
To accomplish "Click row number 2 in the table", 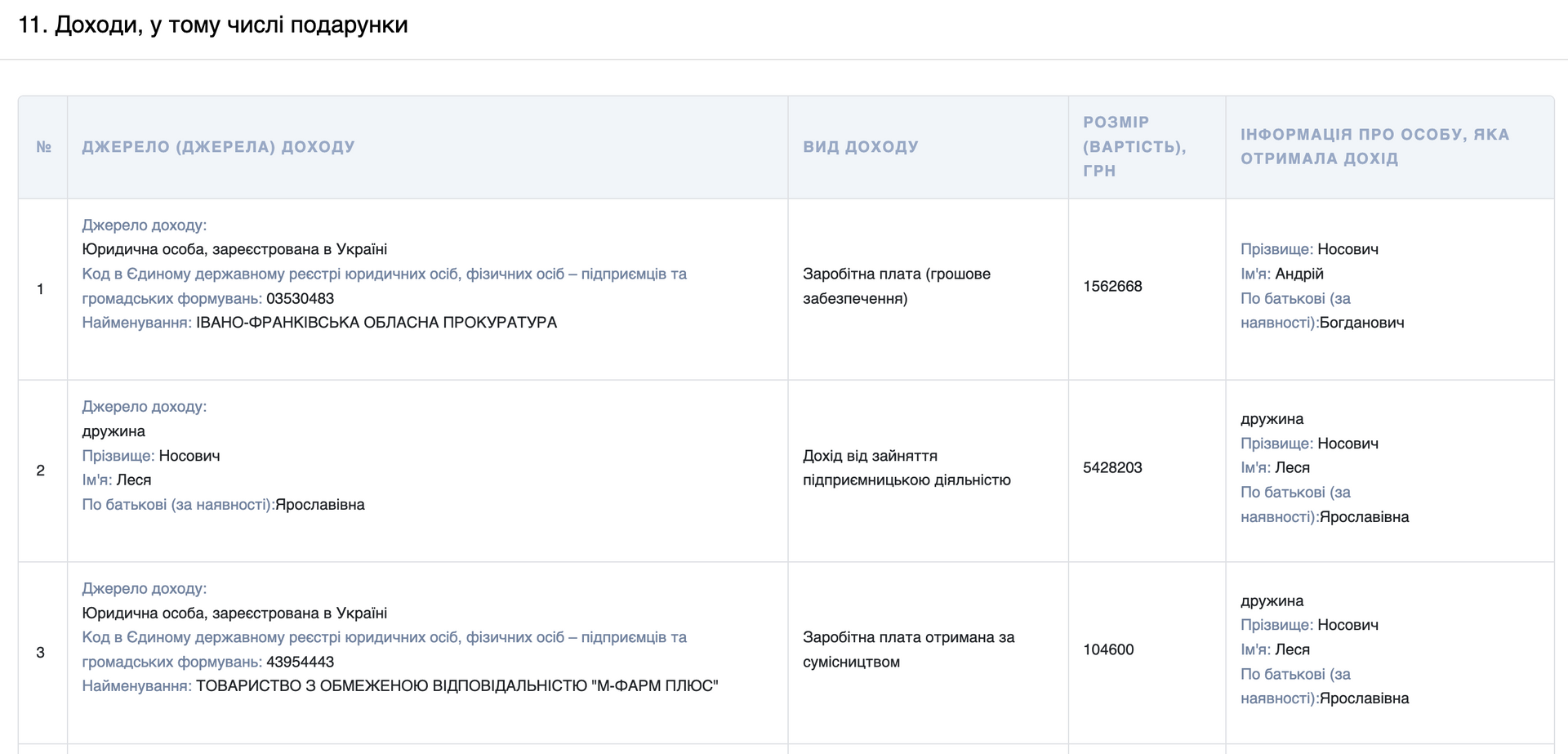I will tap(41, 471).
